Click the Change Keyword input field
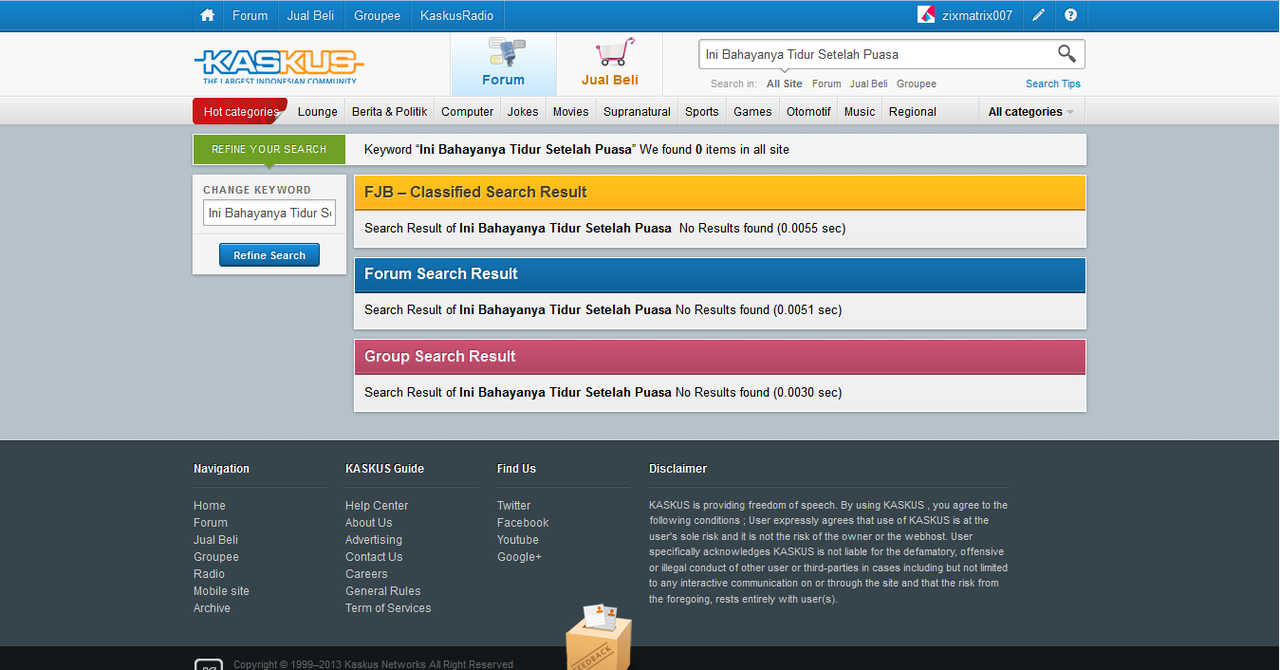This screenshot has width=1280, height=670. (270, 213)
